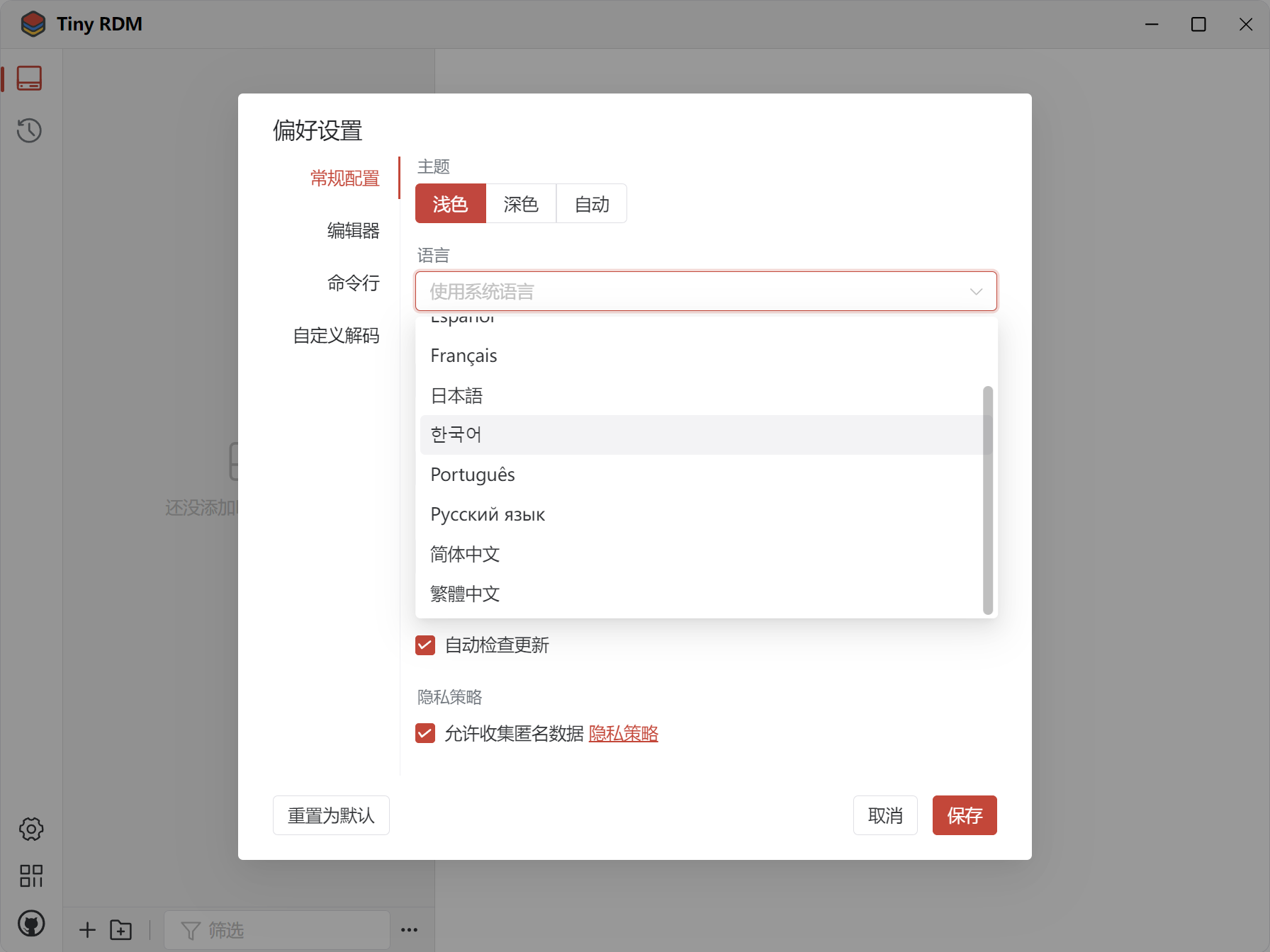Click the 保存 button to save settings
This screenshot has height=952, width=1270.
[x=965, y=815]
